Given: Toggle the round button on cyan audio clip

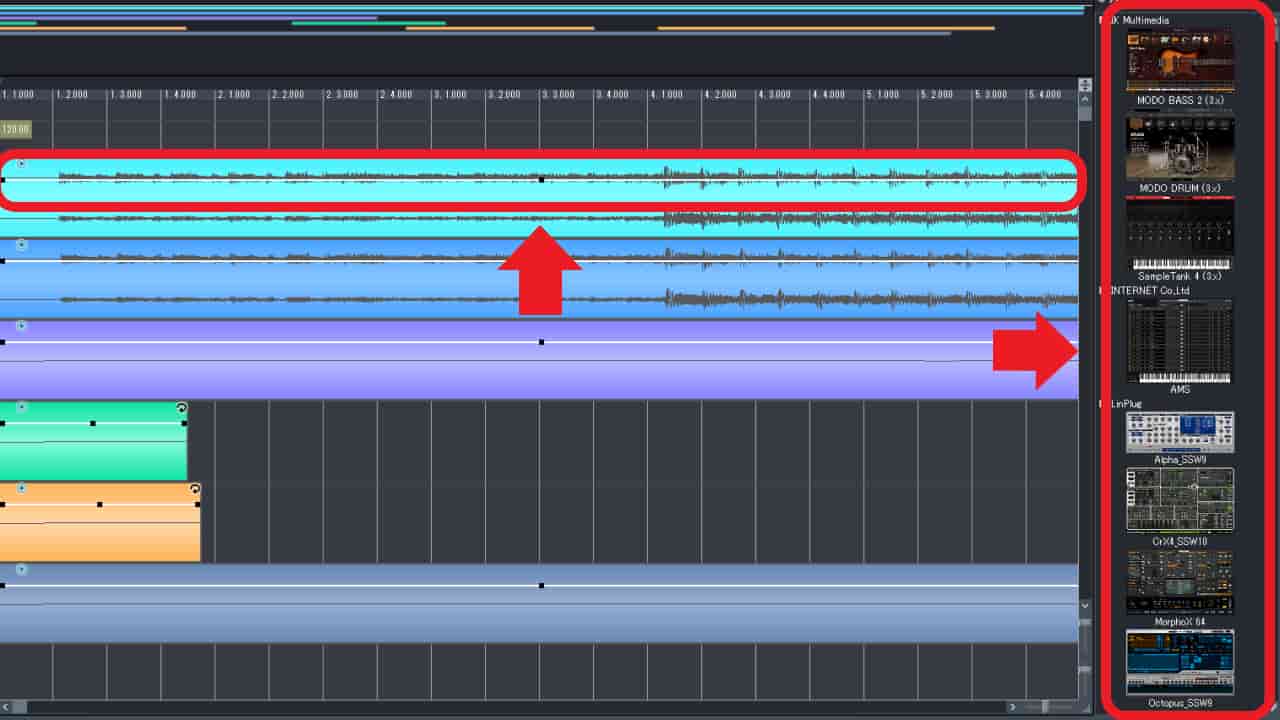Looking at the screenshot, I should (21, 164).
